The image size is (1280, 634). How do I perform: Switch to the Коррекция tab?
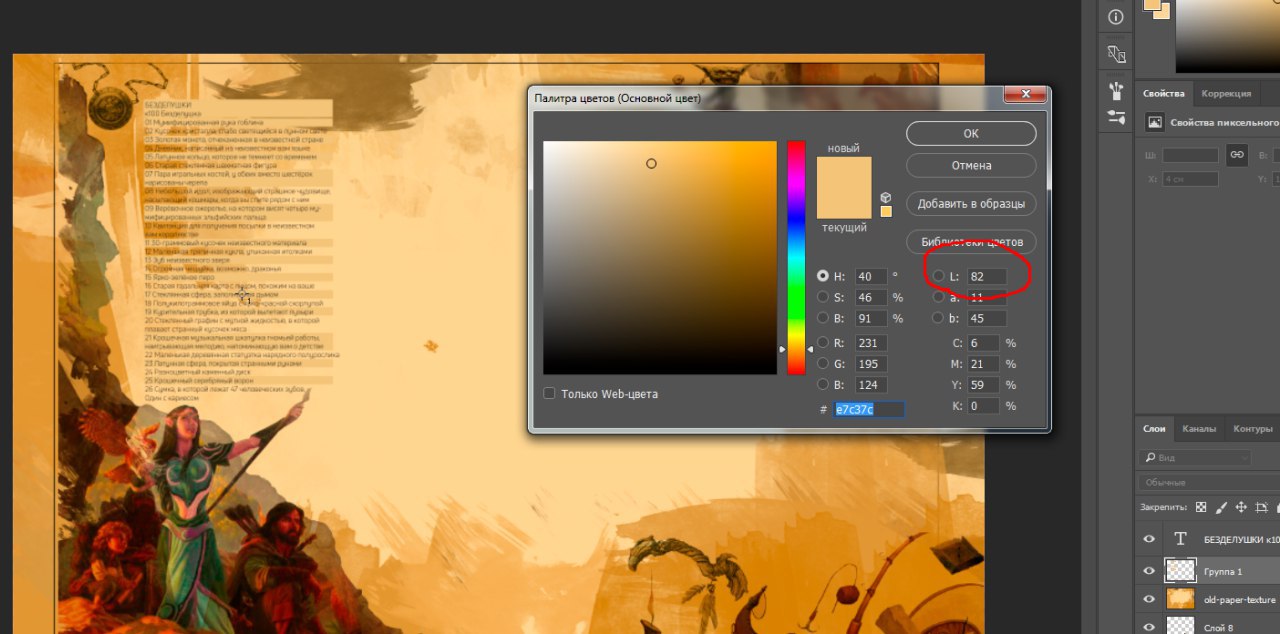coord(1226,93)
